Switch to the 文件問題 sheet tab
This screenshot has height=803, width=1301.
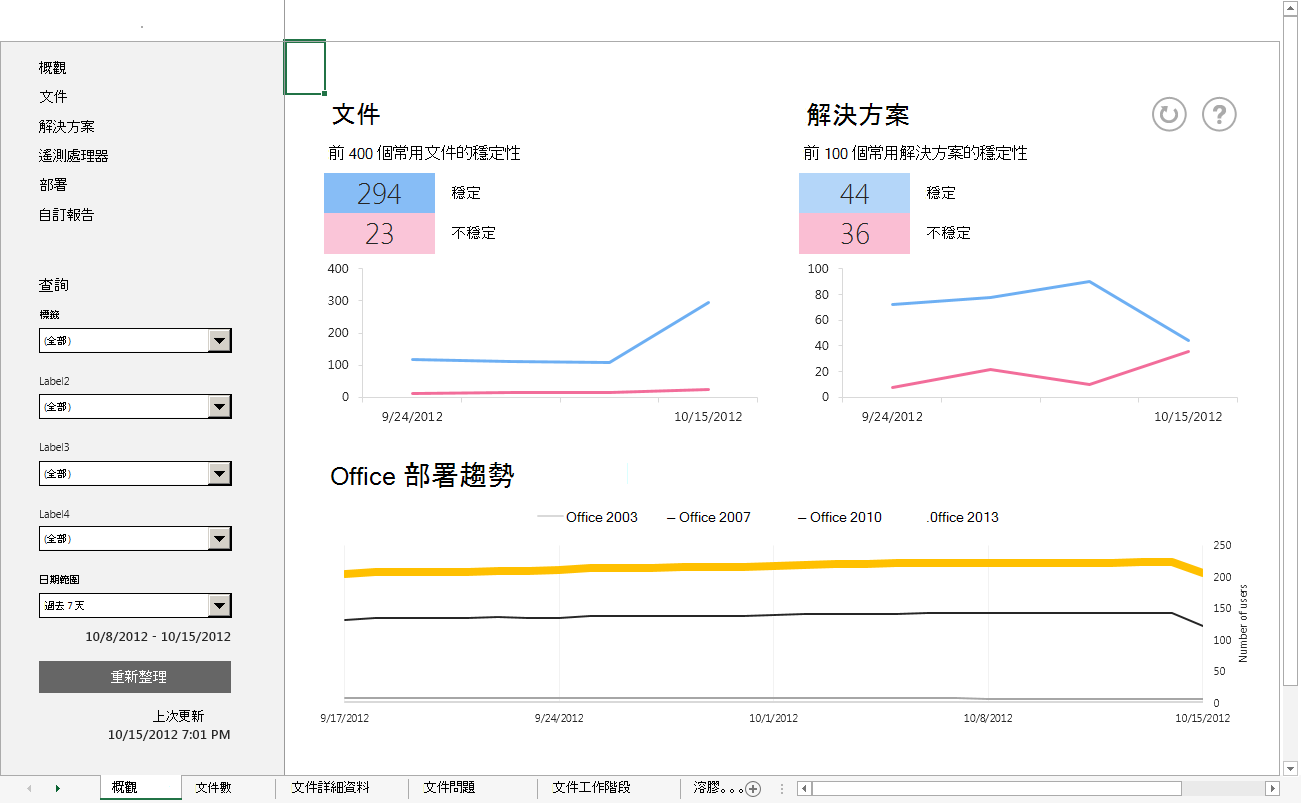pos(449,788)
